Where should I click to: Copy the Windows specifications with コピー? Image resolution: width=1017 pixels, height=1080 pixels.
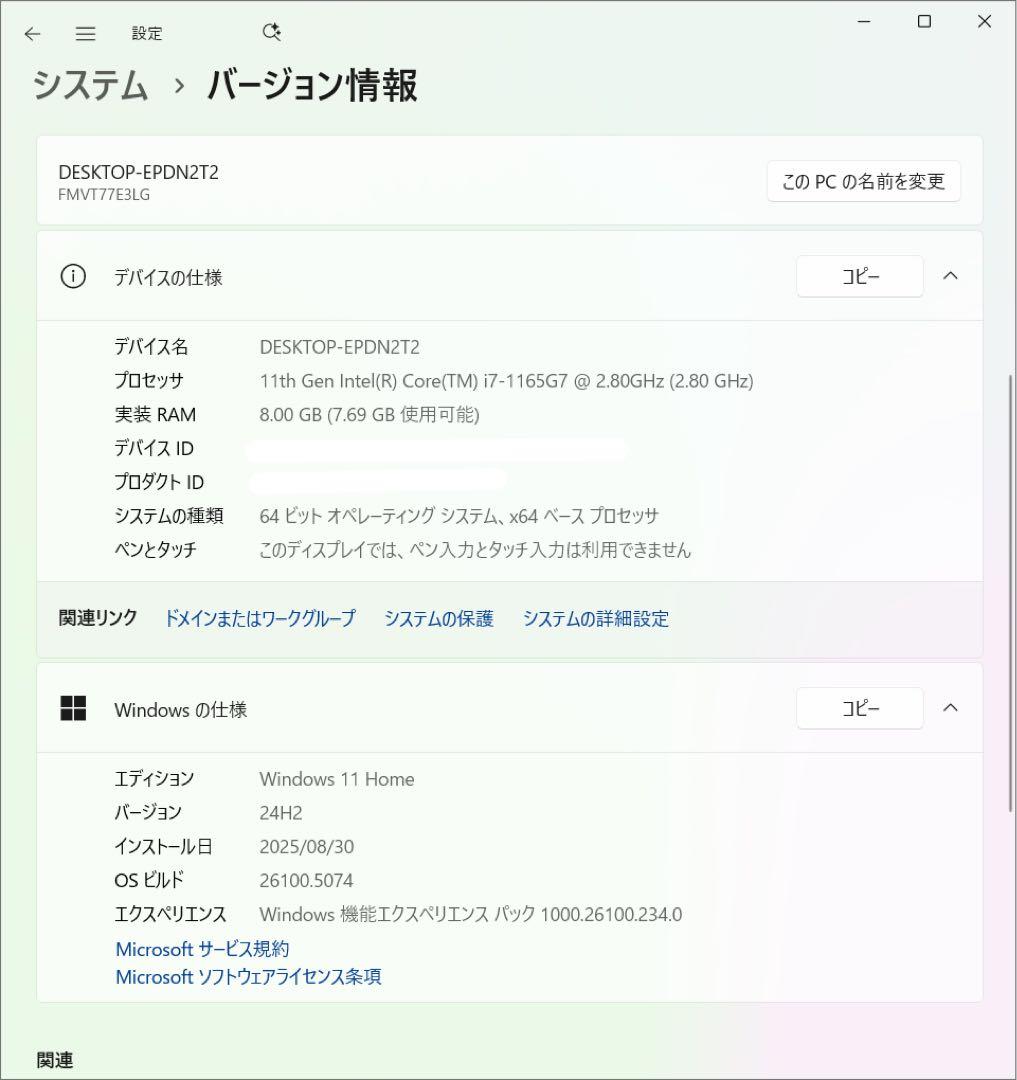(x=859, y=708)
